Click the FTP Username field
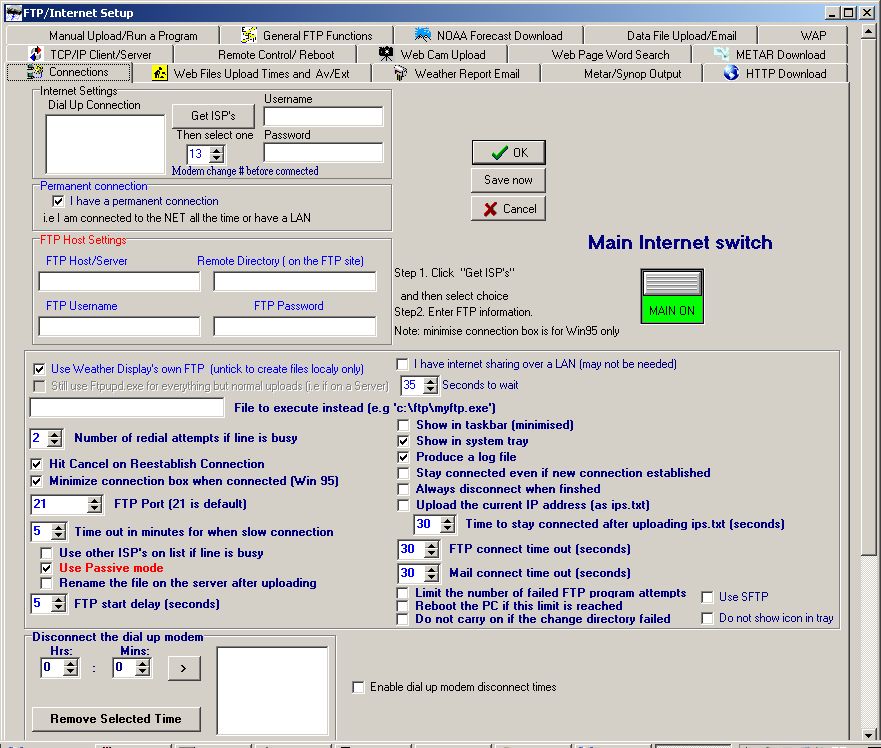The height and width of the screenshot is (748, 881). coord(119,326)
